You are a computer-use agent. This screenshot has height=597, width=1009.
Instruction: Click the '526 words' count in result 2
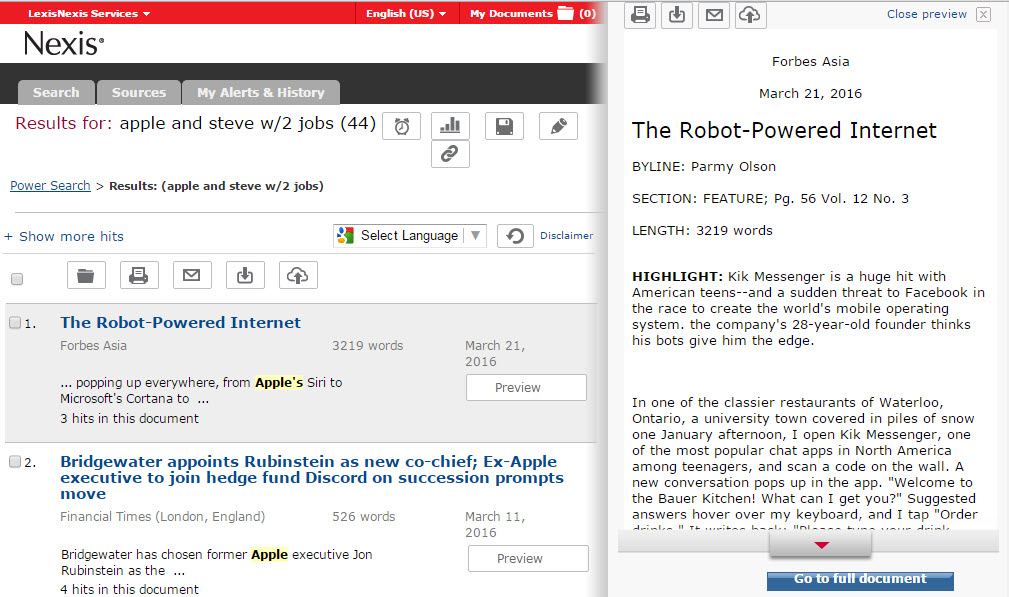coord(364,517)
